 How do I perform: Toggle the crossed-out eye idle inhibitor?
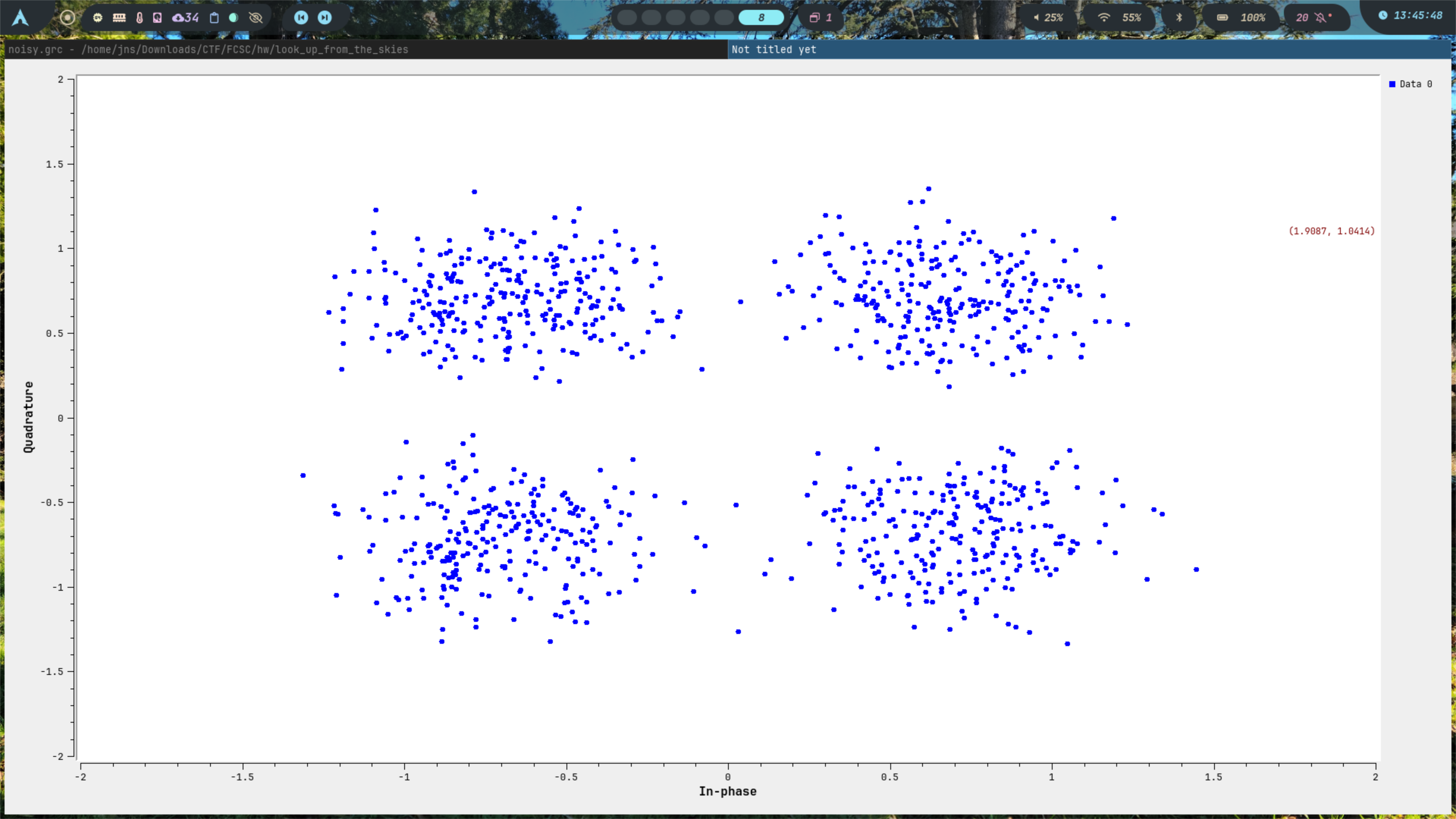[x=256, y=17]
